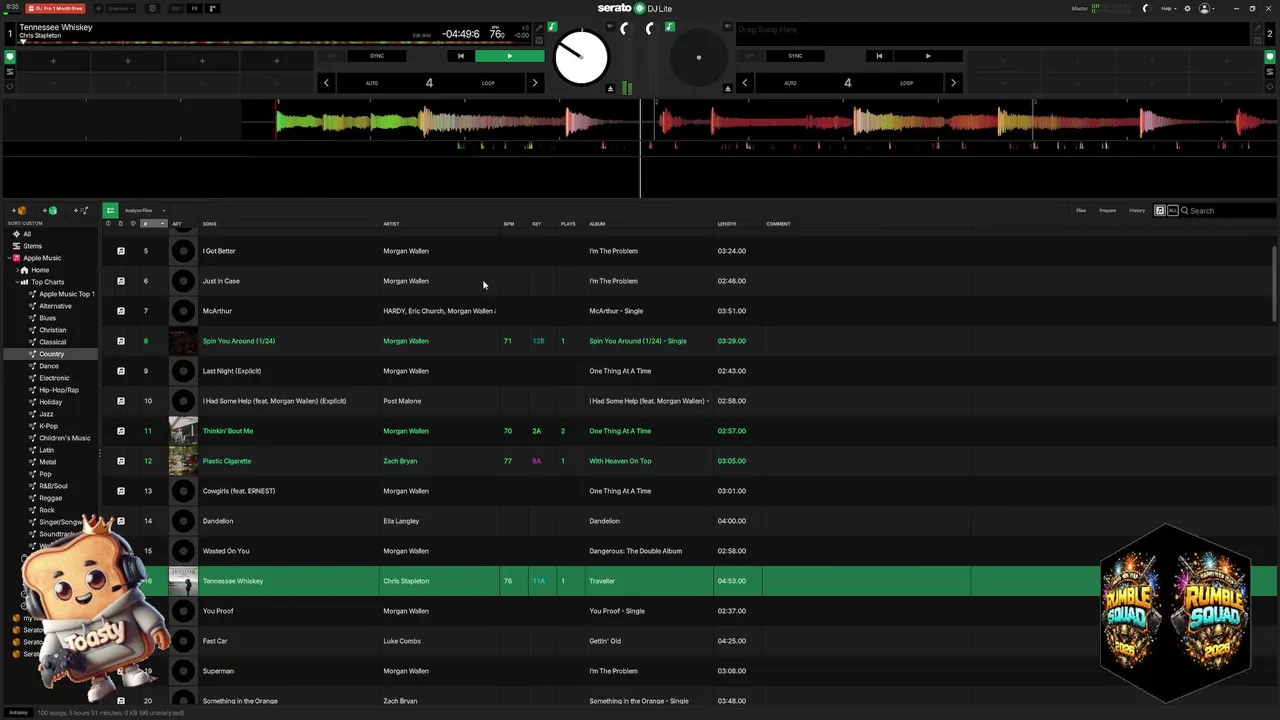Click streaming icon on McArthur row
The width and height of the screenshot is (1280, 720).
pos(121,311)
